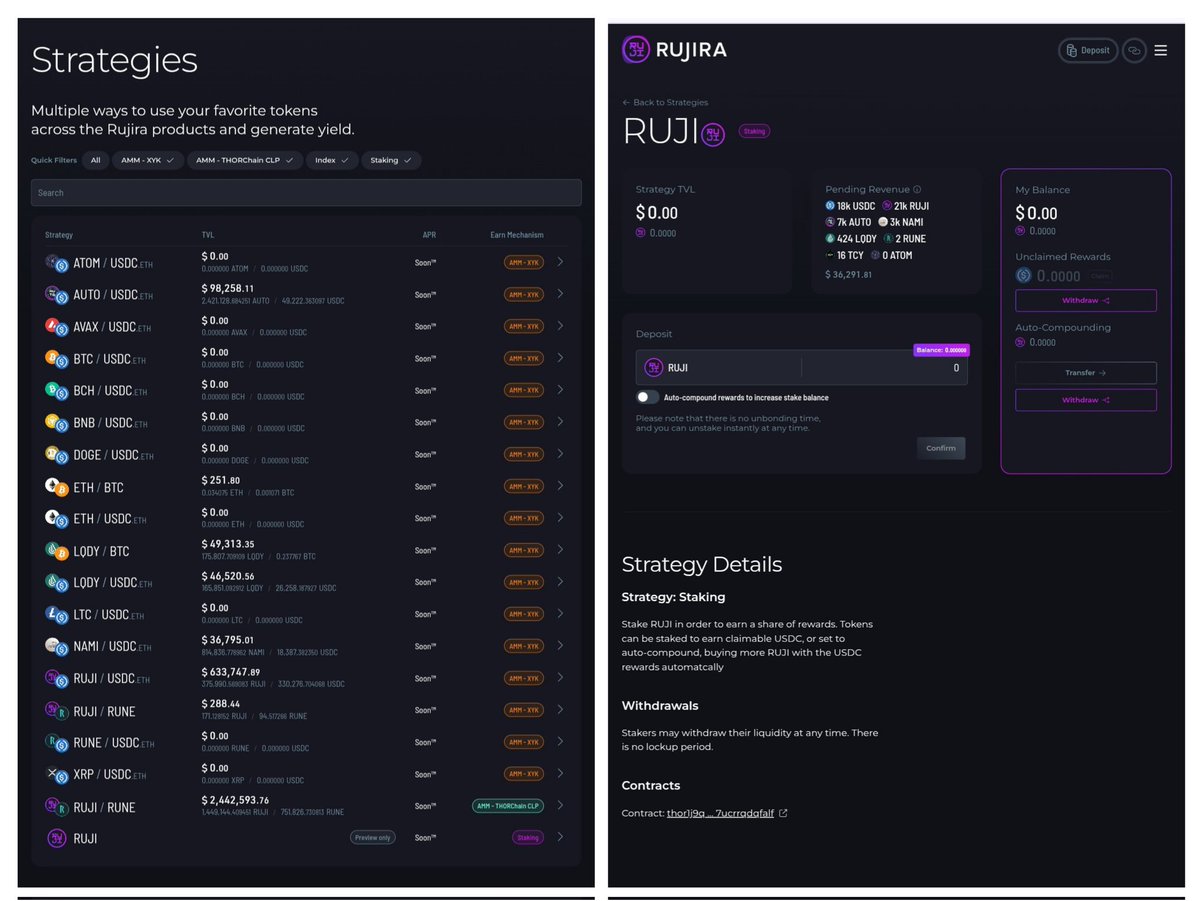Viewport: 1200px width, 901px height.
Task: Sort by the TVL column header
Action: (208, 235)
